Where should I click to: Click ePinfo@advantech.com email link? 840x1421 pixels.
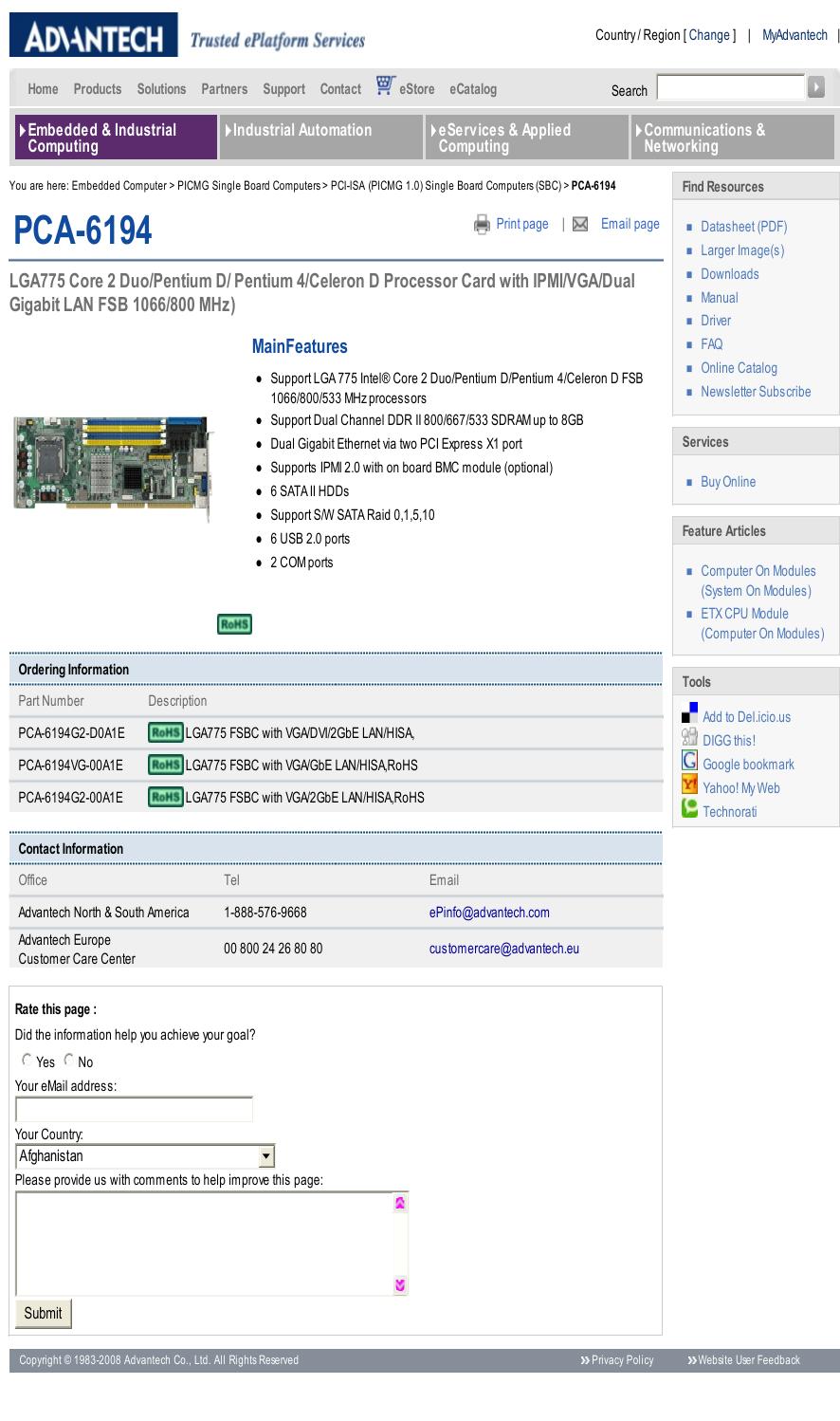pyautogui.click(x=489, y=913)
